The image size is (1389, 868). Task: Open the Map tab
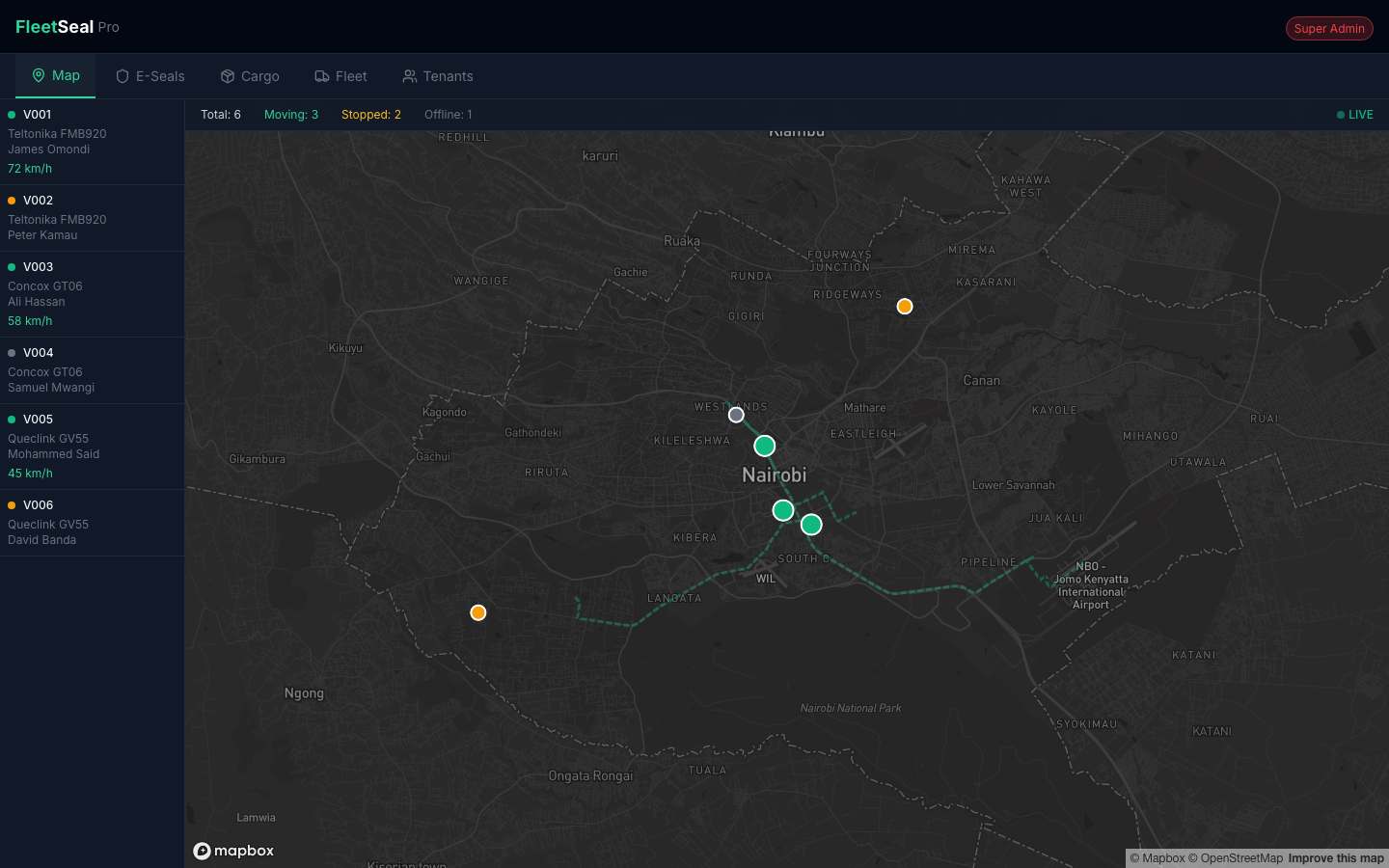55,75
